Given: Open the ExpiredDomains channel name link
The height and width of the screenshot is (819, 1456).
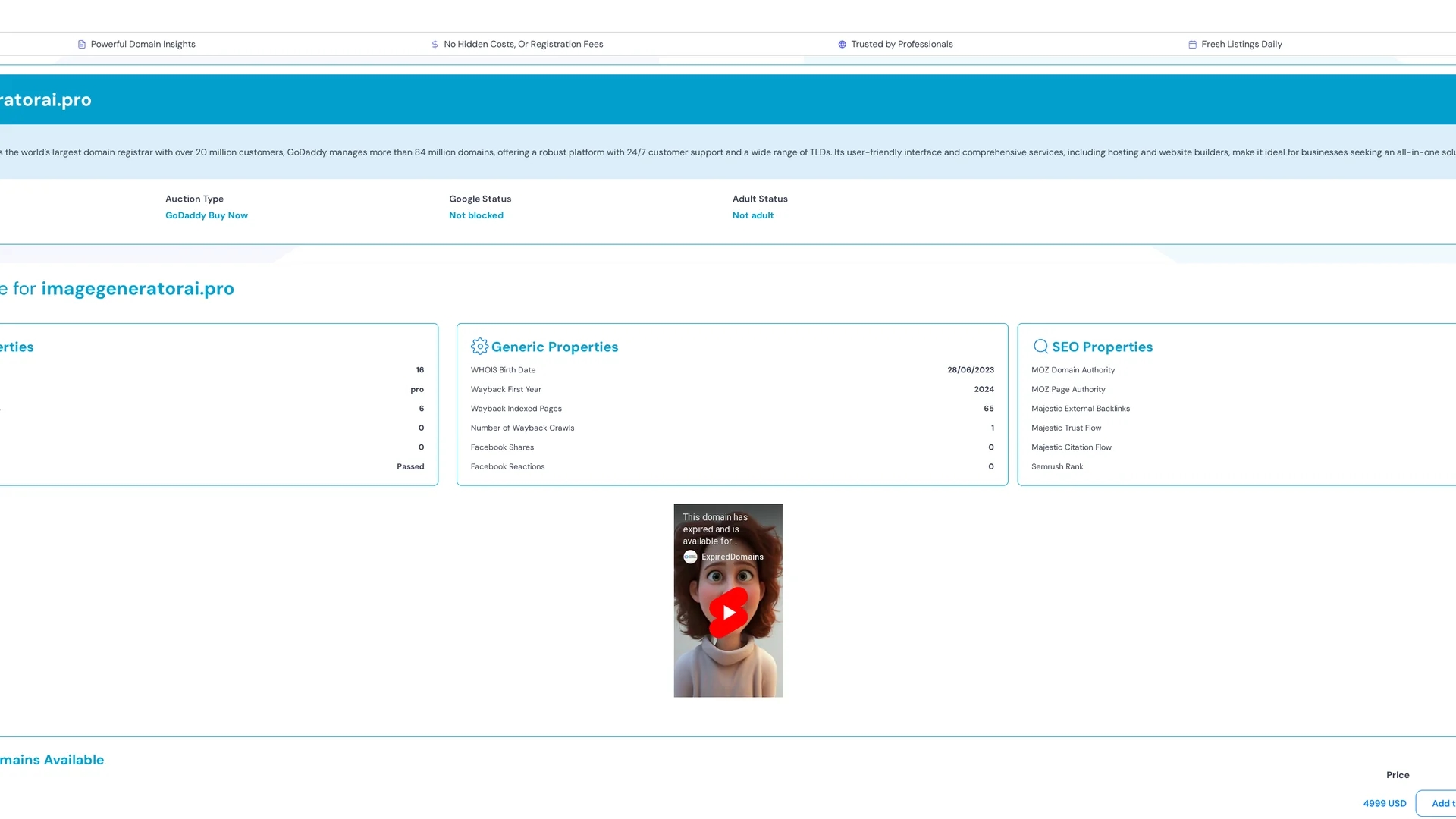Looking at the screenshot, I should click(733, 557).
